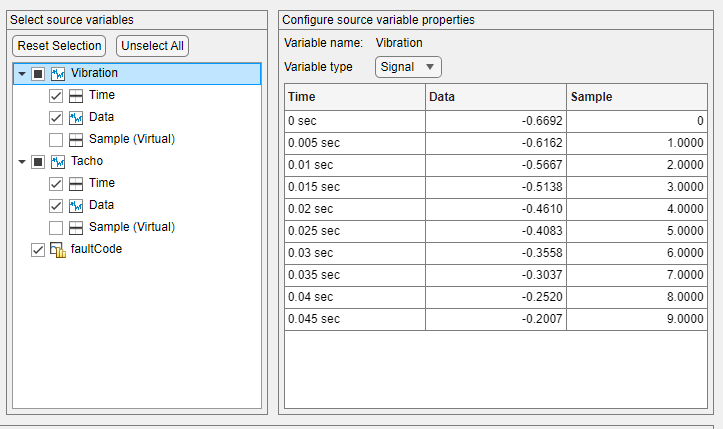This screenshot has height=429, width=723.
Task: Click the Sample column header
Action: (x=636, y=97)
